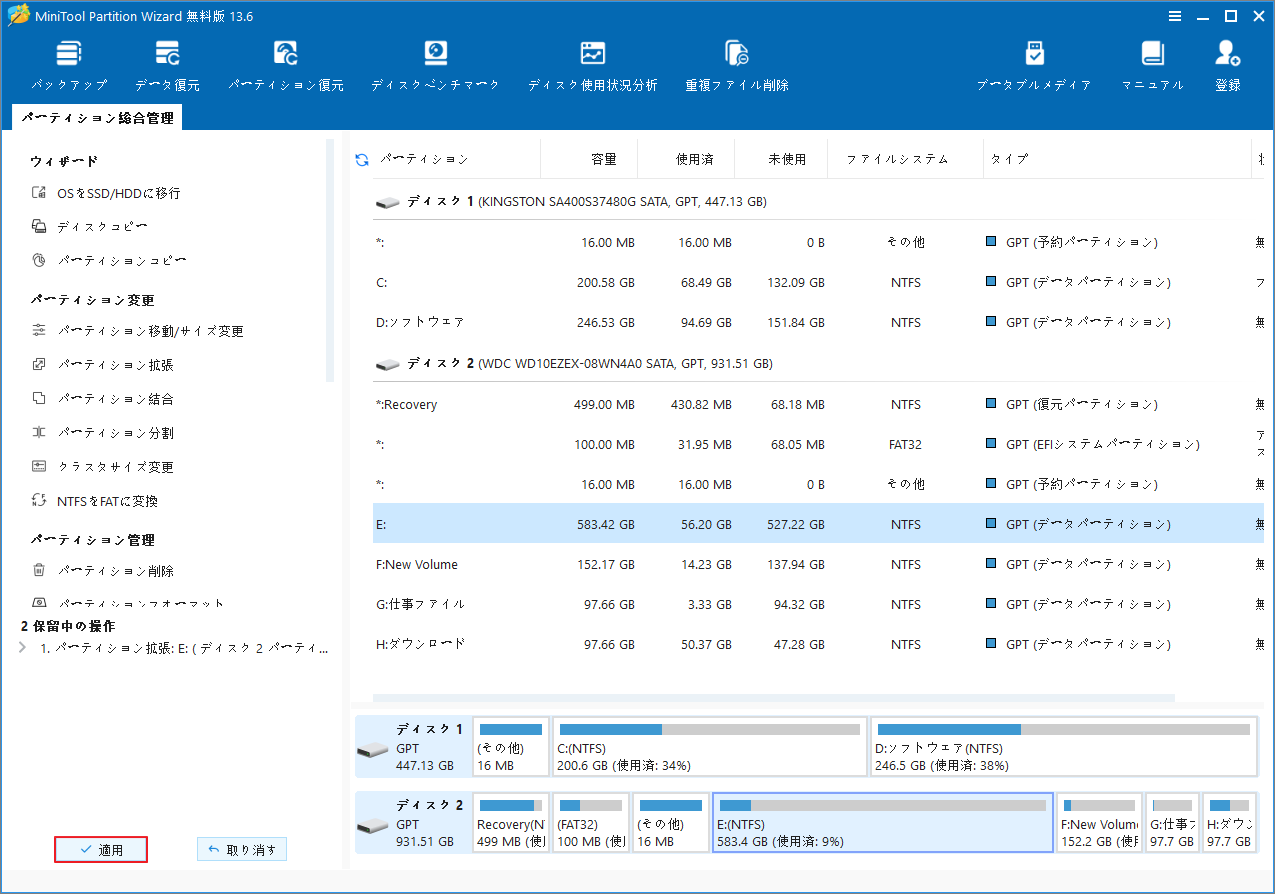This screenshot has height=894, width=1275.
Task: Expand the pending operation パーティション拡張 entry
Action: [x=22, y=647]
